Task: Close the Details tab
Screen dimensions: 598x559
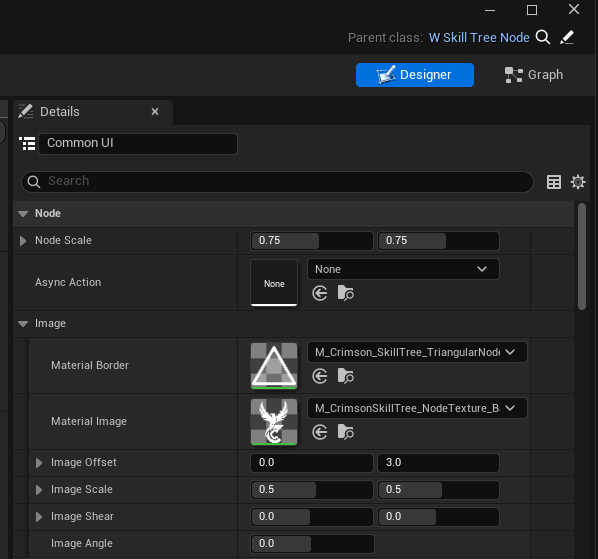Action: (155, 112)
